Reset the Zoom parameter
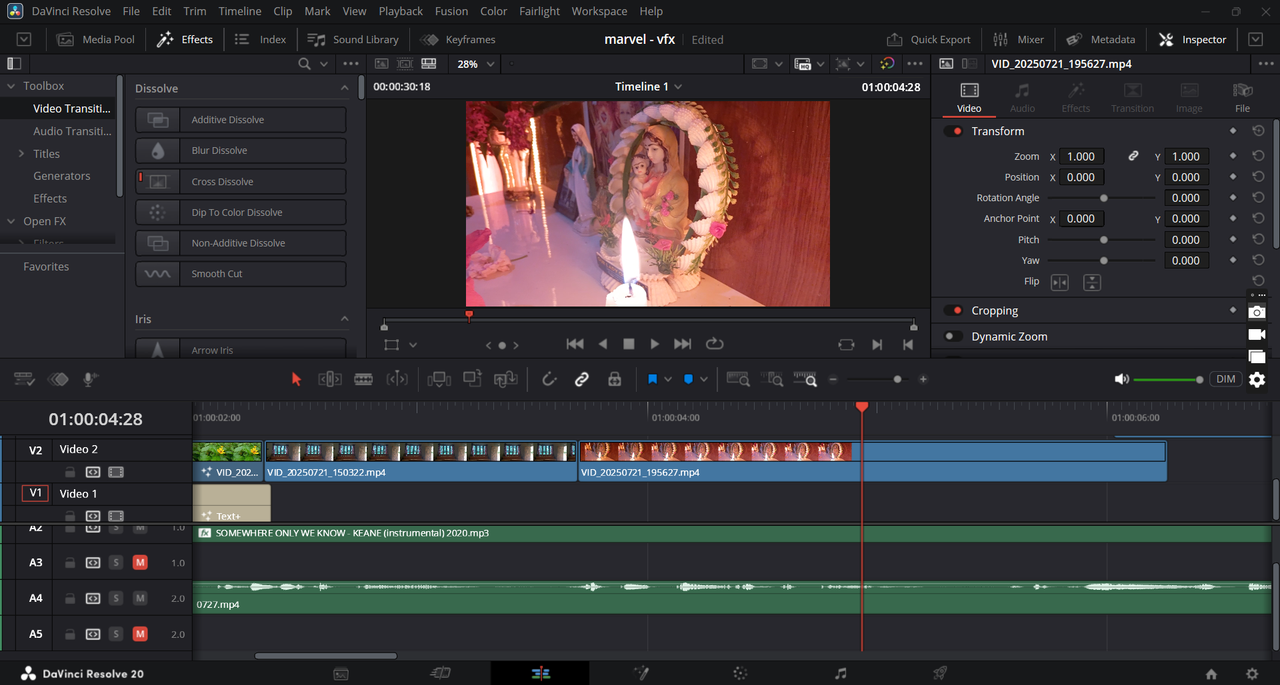 (1258, 156)
